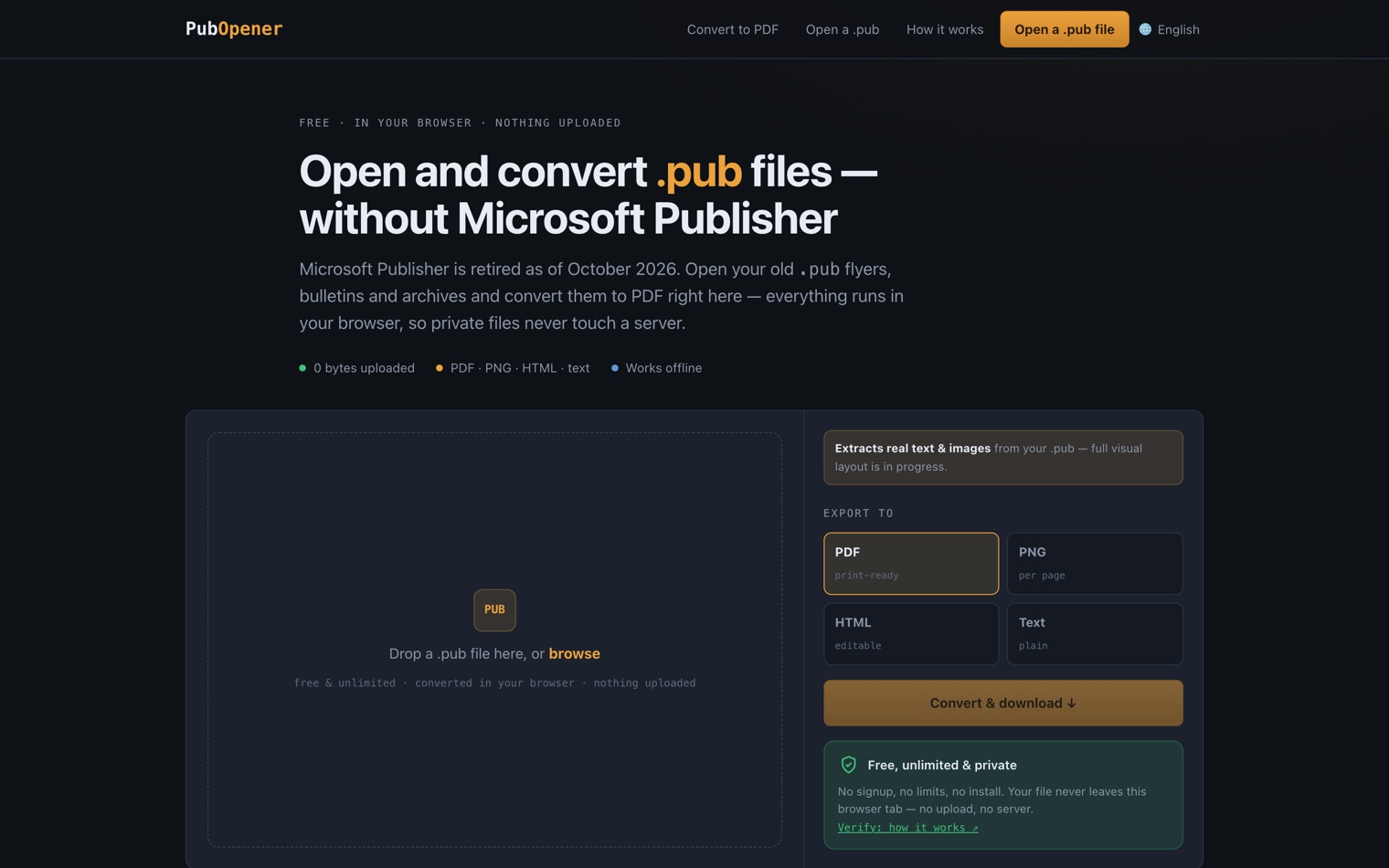This screenshot has height=868, width=1389.
Task: Choose the Text plain export option
Action: (x=1095, y=634)
